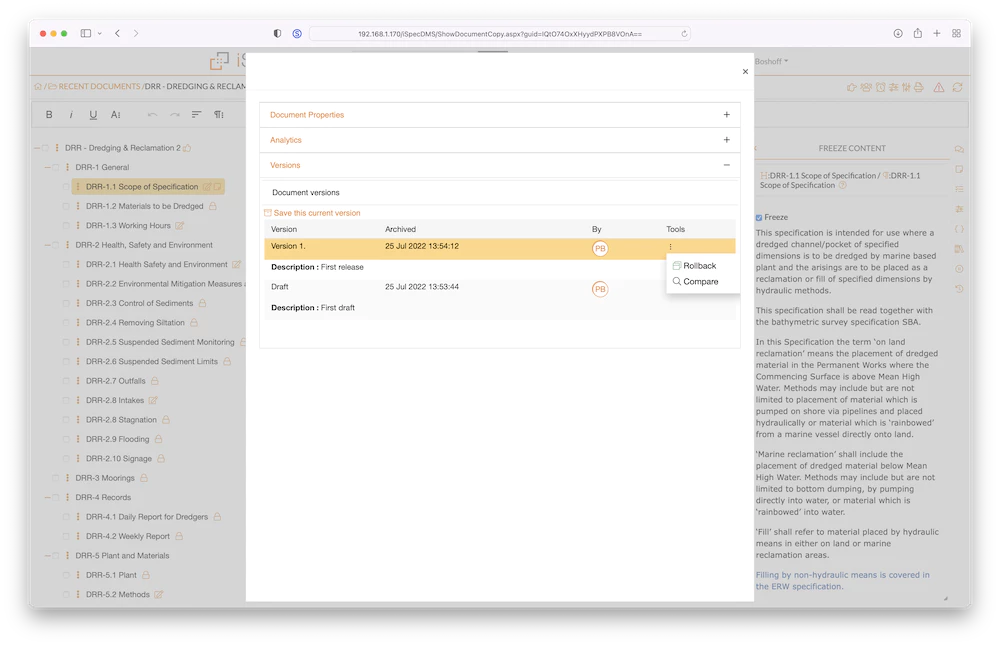This screenshot has height=646, width=1000.
Task: Click the users group icon in top toolbar
Action: (x=865, y=87)
